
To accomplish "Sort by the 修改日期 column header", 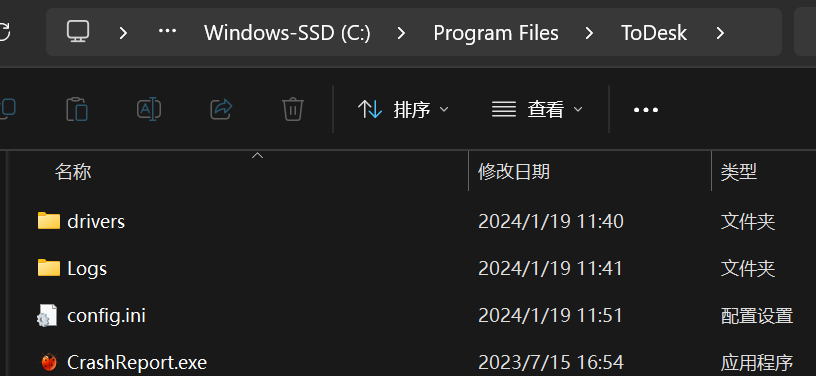I will pyautogui.click(x=513, y=171).
